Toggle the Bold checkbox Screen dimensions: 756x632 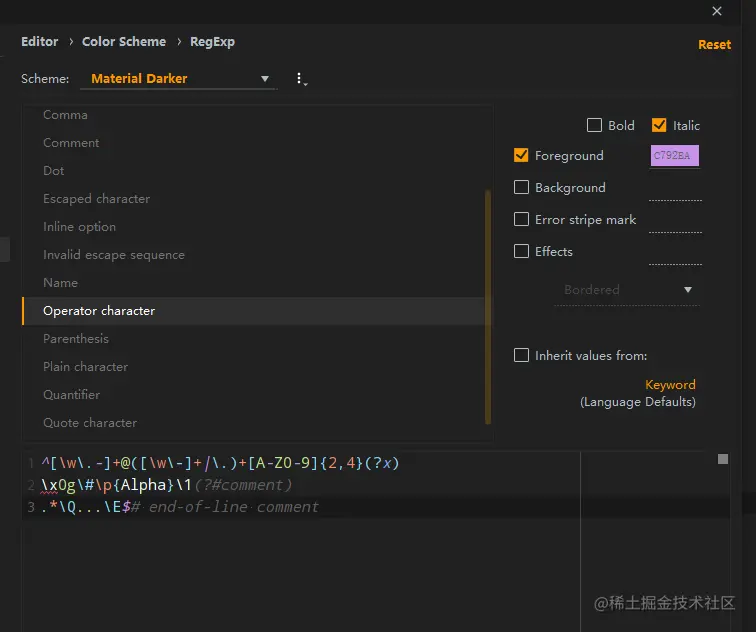pos(594,125)
